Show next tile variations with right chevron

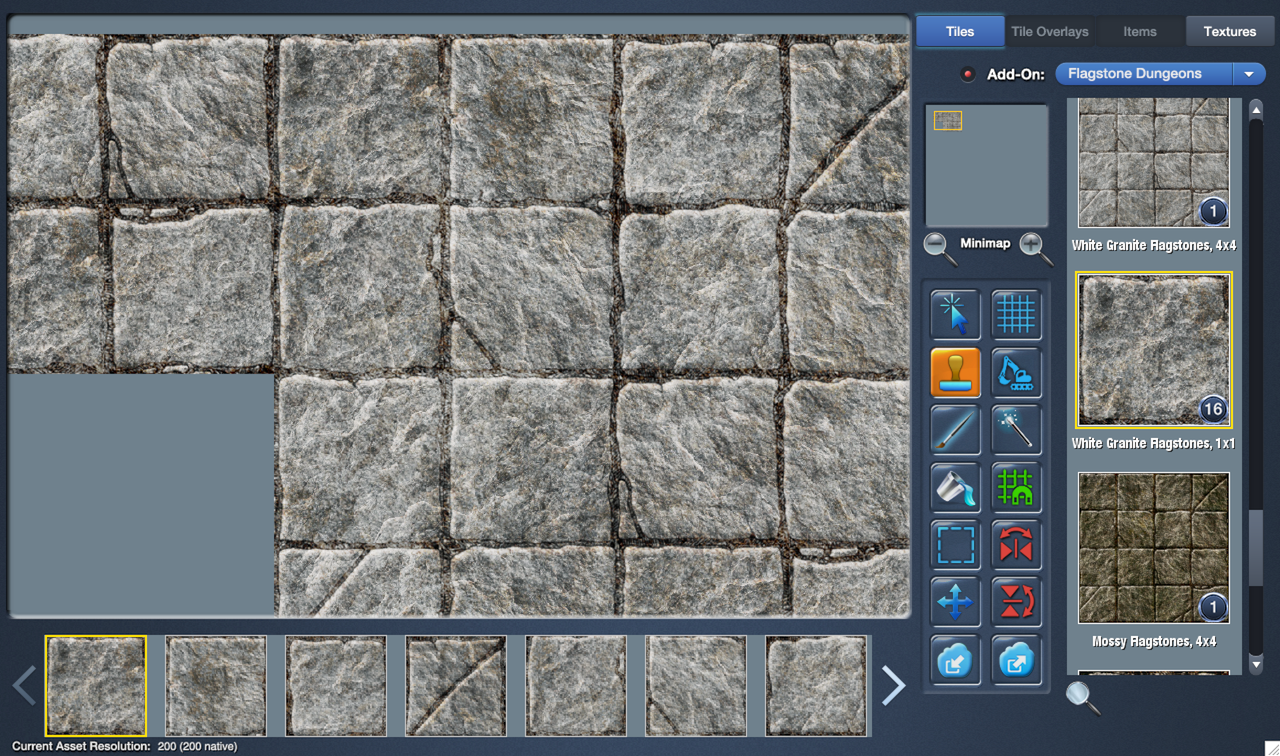(893, 686)
